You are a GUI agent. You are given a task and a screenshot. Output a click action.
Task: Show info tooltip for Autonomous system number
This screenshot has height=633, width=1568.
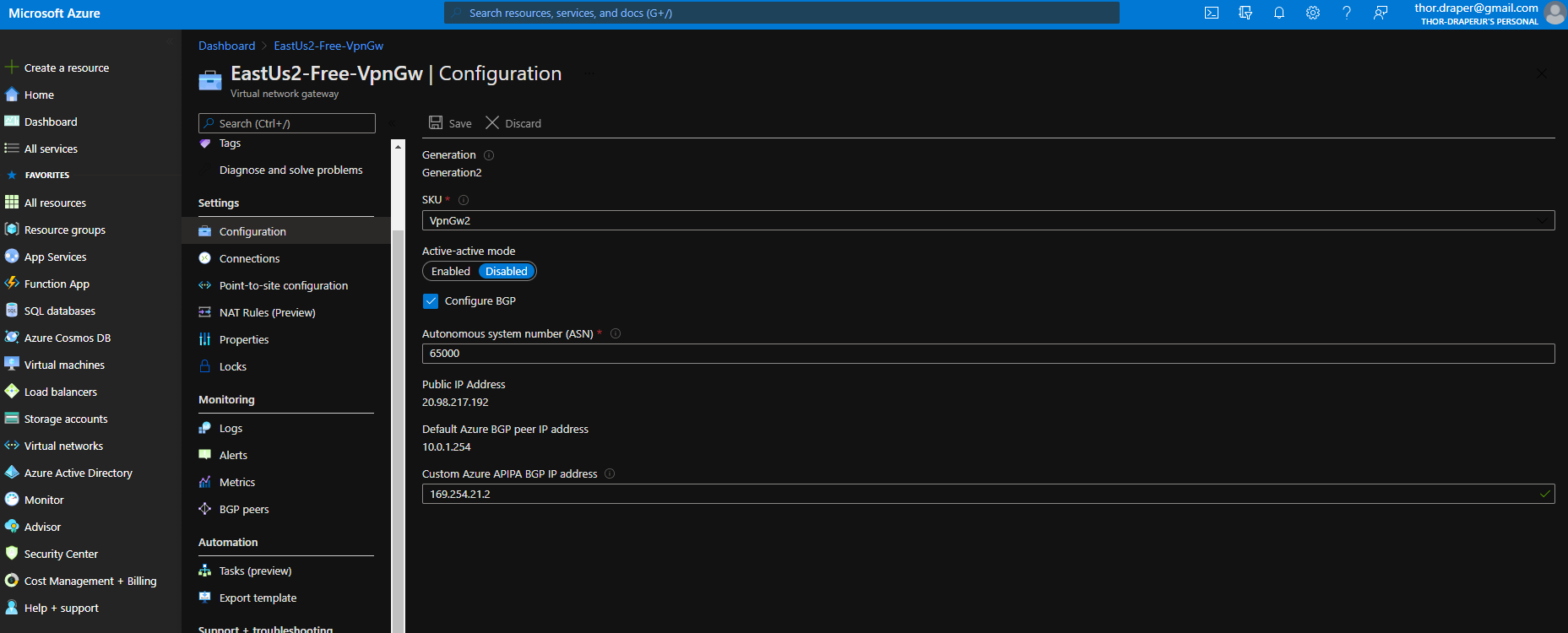point(616,333)
